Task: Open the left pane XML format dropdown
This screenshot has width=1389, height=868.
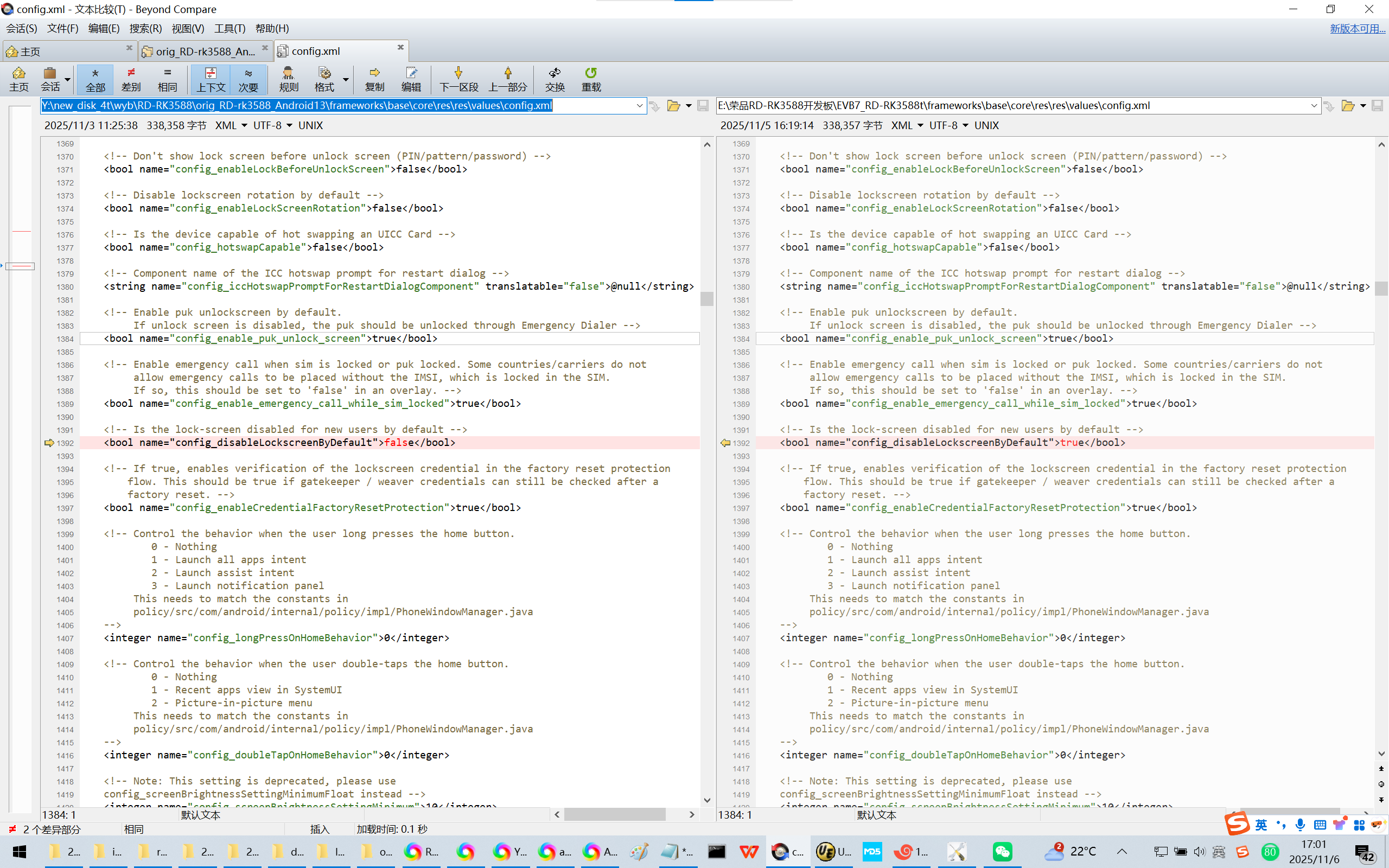Action: 244,125
